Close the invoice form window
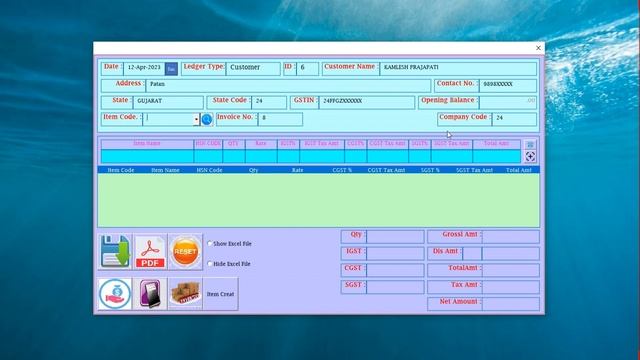The image size is (640, 360). coord(538,48)
